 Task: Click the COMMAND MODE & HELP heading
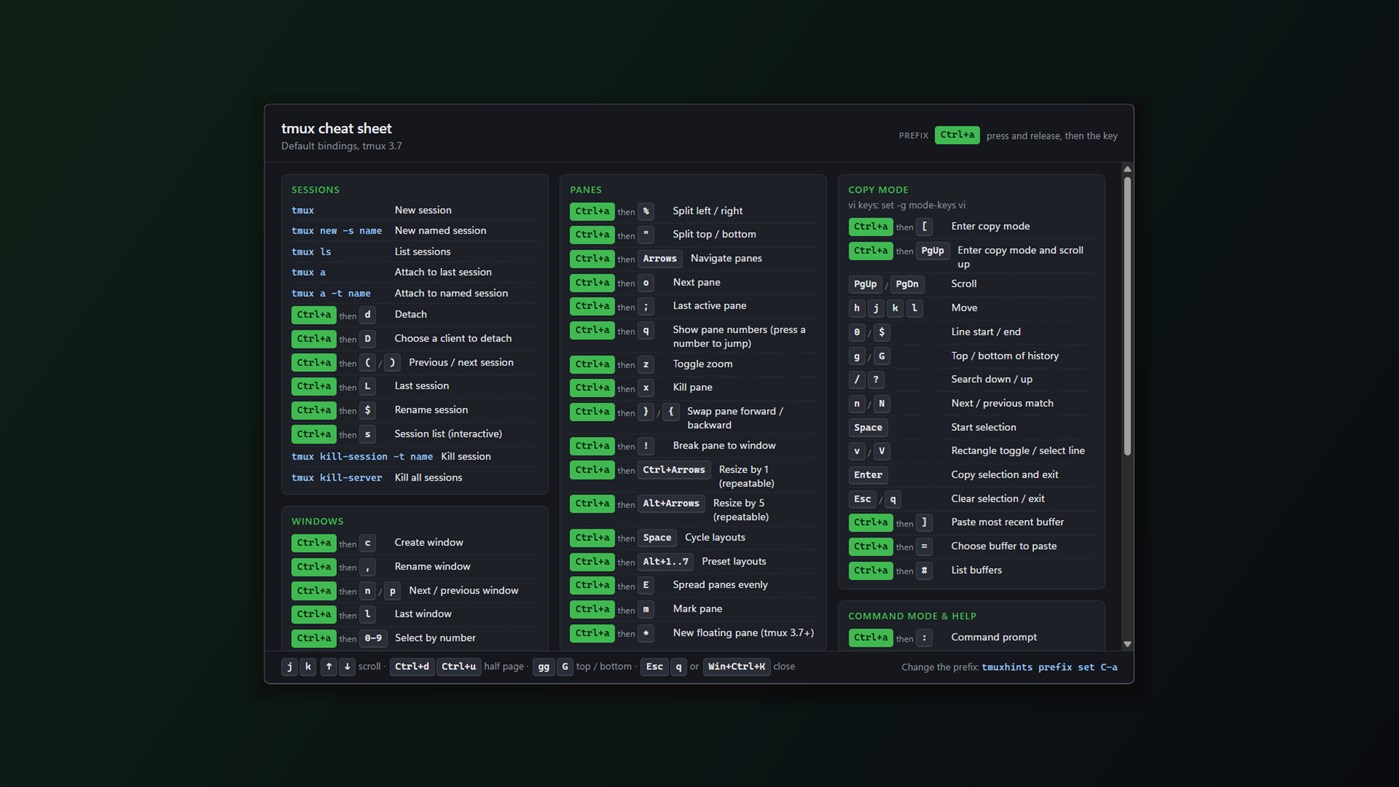[912, 616]
